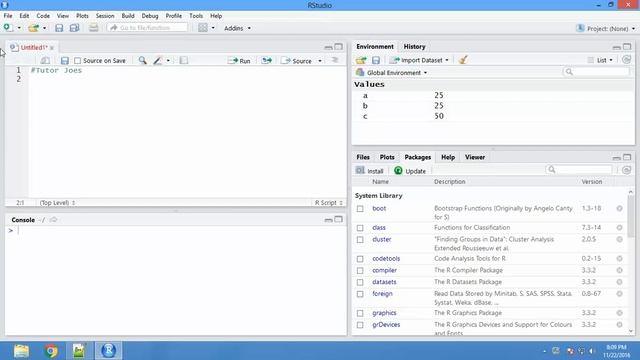Open the Session menu
This screenshot has width=640, height=360.
pyautogui.click(x=105, y=16)
